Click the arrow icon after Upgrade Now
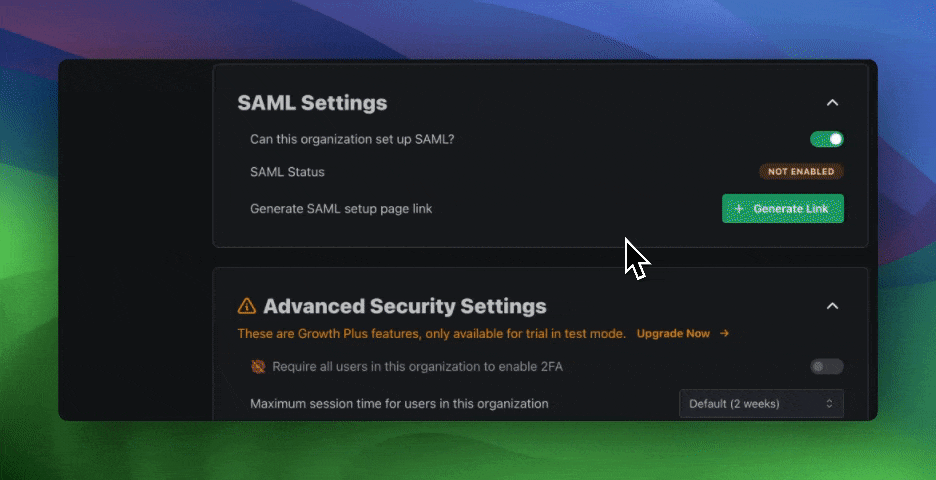This screenshot has width=936, height=480. click(x=724, y=334)
